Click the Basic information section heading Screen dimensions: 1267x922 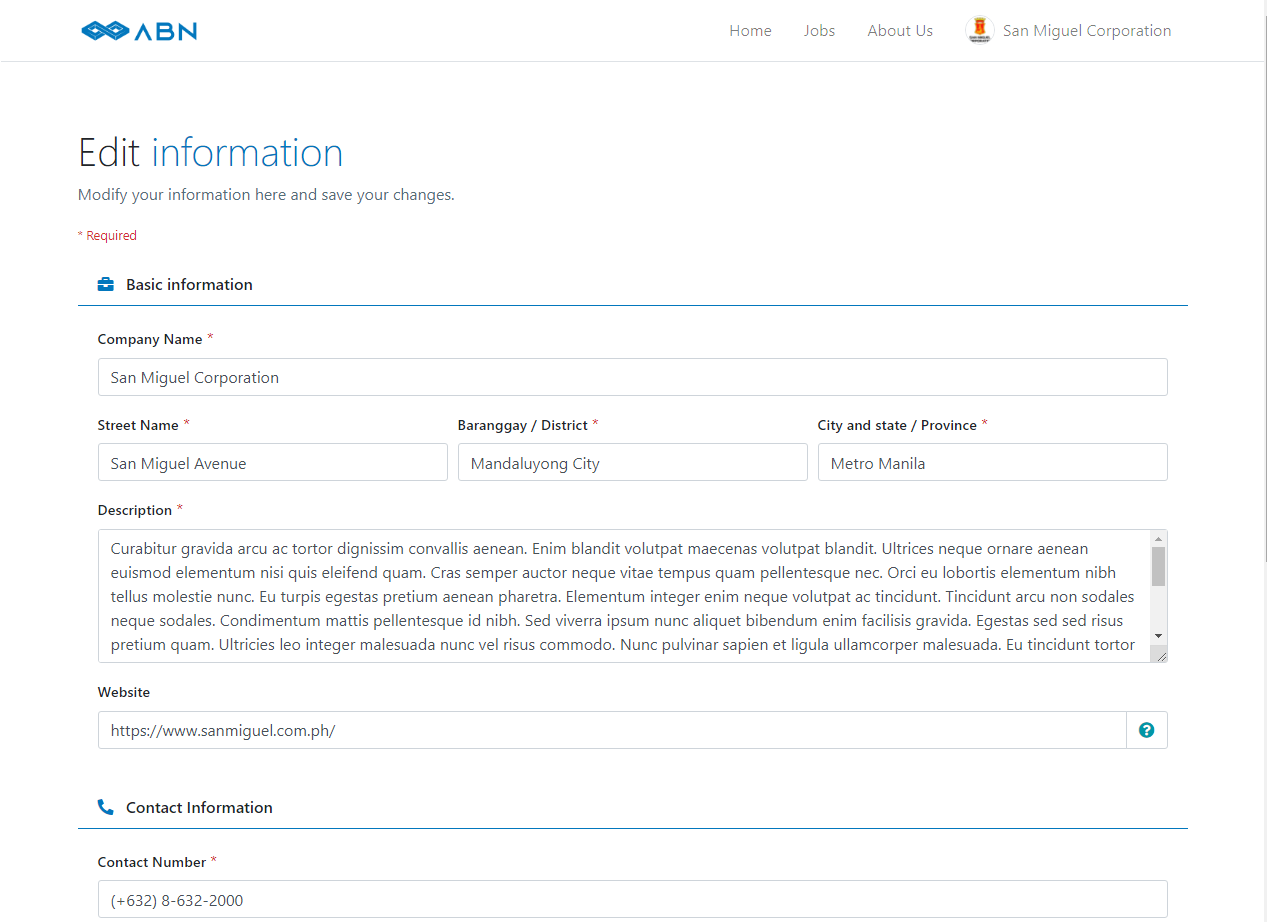189,285
